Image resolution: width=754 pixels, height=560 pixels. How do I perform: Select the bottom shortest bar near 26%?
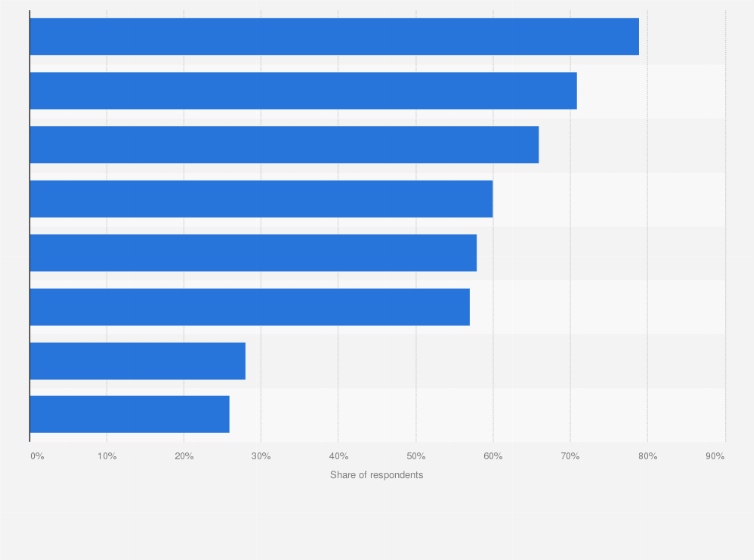pos(129,414)
